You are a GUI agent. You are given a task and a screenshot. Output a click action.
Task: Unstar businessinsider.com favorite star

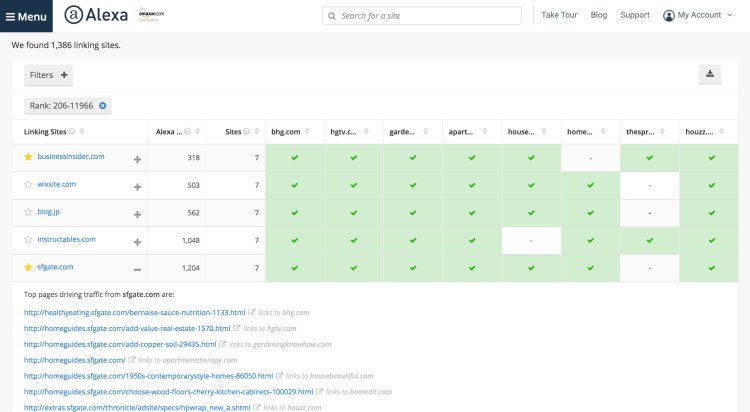pyautogui.click(x=28, y=157)
